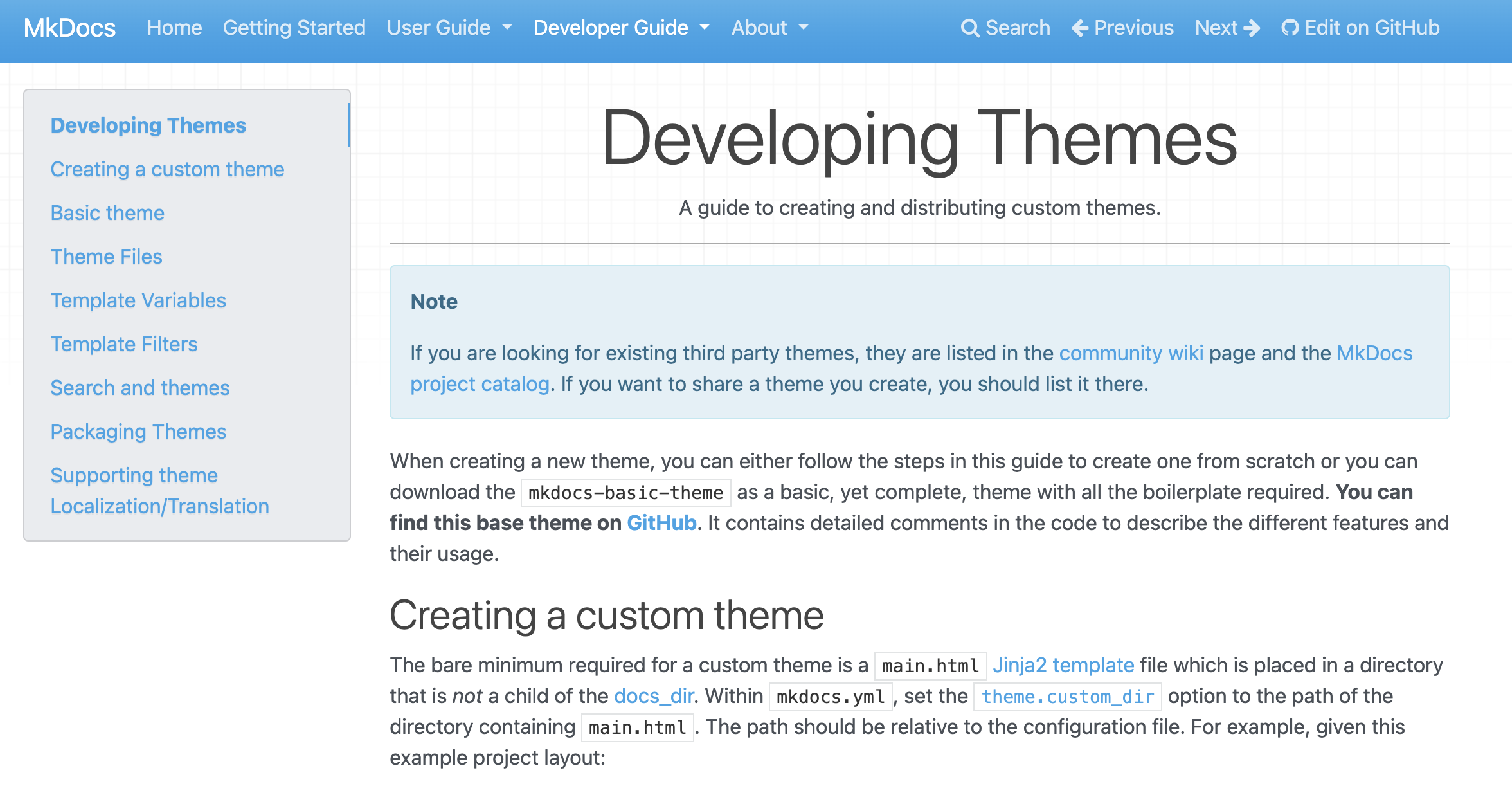Open the docs_dir link
Viewport: 1512px width, 786px height.
654,696
